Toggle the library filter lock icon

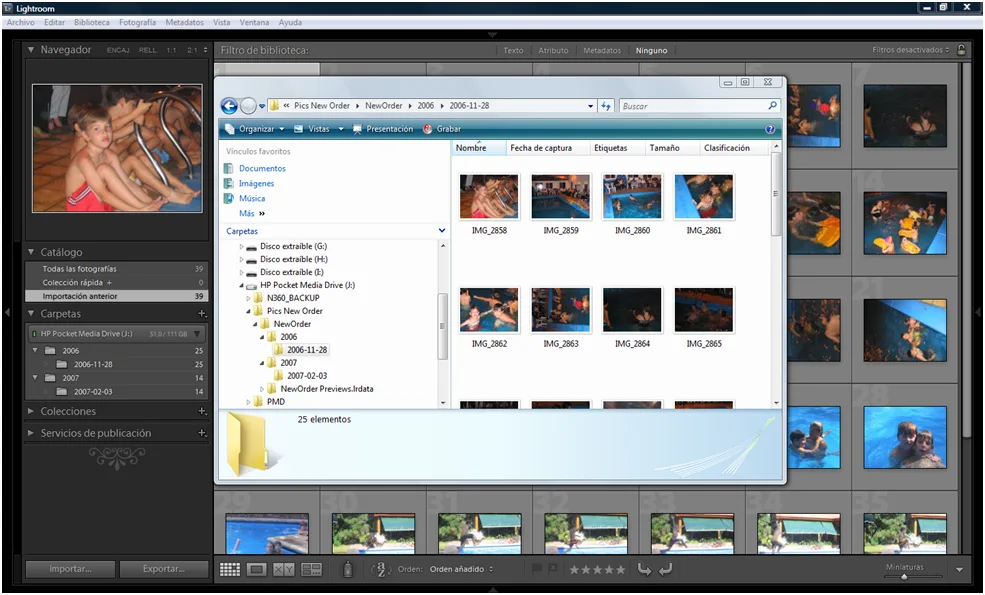coord(961,49)
